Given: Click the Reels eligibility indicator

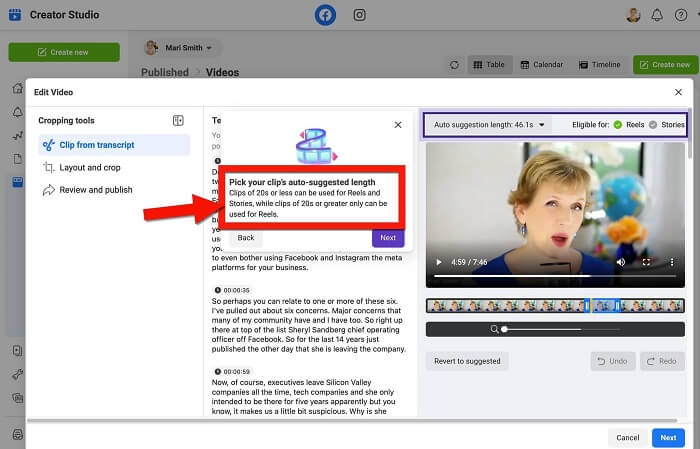Looking at the screenshot, I should (629, 125).
